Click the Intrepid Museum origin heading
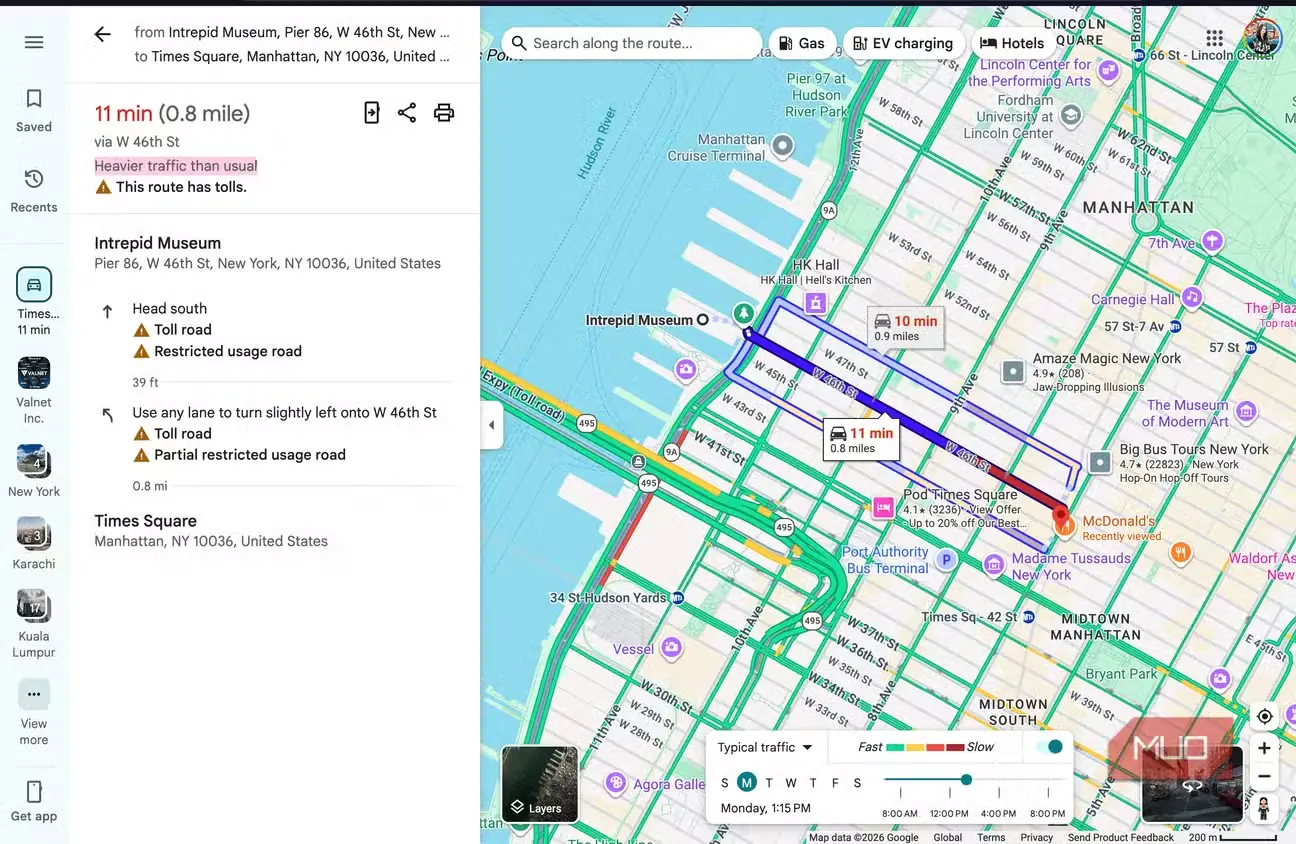 tap(158, 243)
